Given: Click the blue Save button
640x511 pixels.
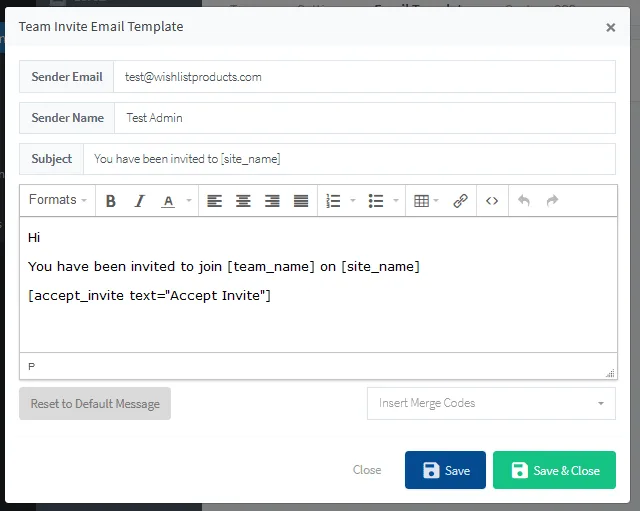Looking at the screenshot, I should click(445, 470).
